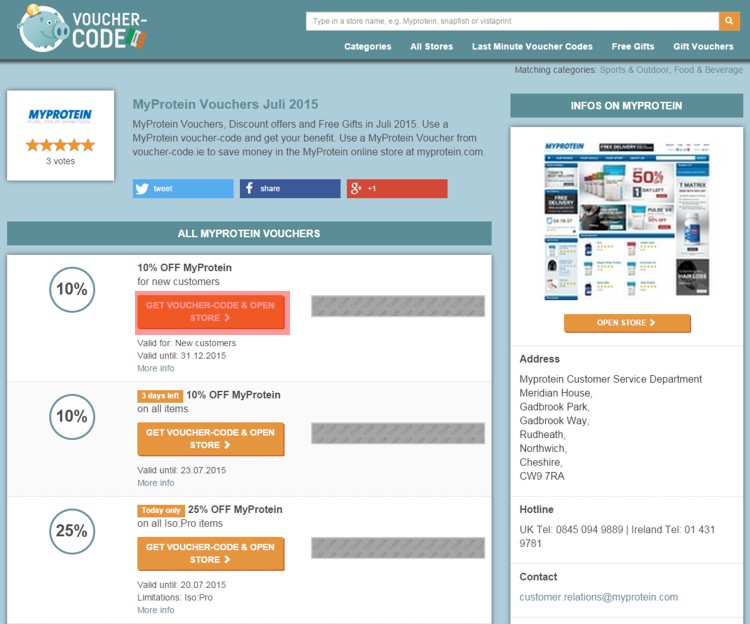
Task: Get voucher code for new customers offer
Action: pos(210,312)
